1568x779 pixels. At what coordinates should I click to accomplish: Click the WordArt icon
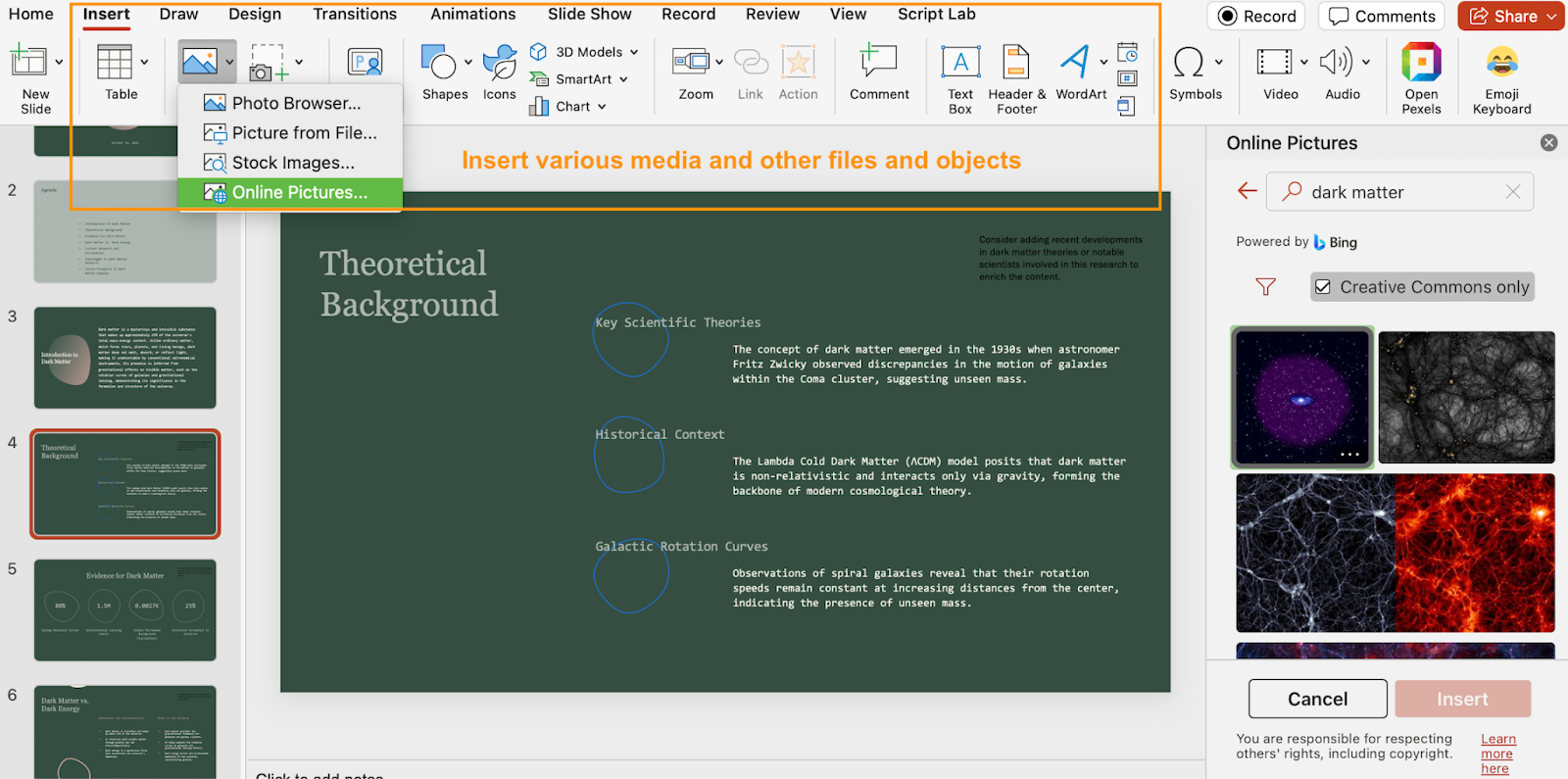click(x=1075, y=63)
